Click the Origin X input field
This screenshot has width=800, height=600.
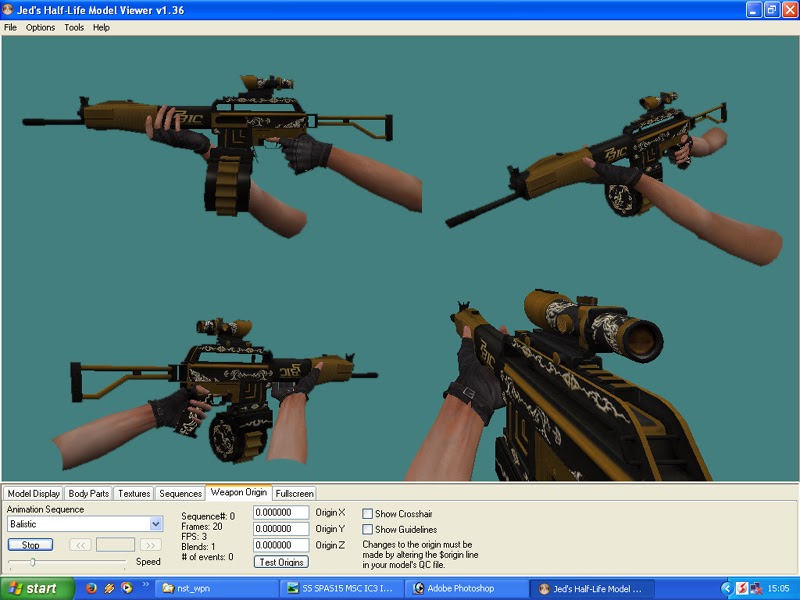click(281, 512)
